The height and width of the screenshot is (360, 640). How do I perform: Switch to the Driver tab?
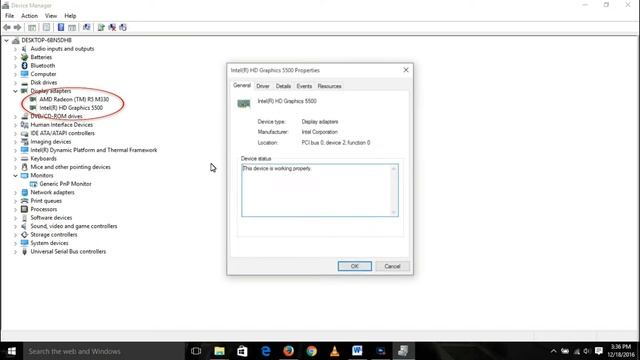[263, 86]
